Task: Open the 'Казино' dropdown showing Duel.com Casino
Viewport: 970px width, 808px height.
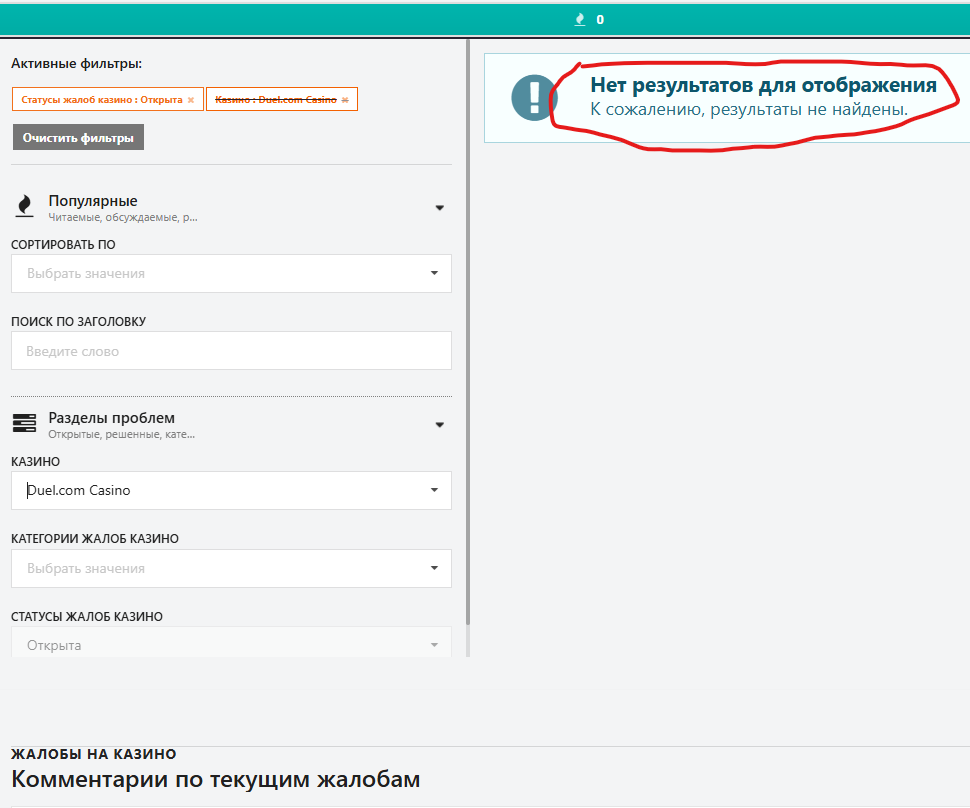Action: pos(231,490)
